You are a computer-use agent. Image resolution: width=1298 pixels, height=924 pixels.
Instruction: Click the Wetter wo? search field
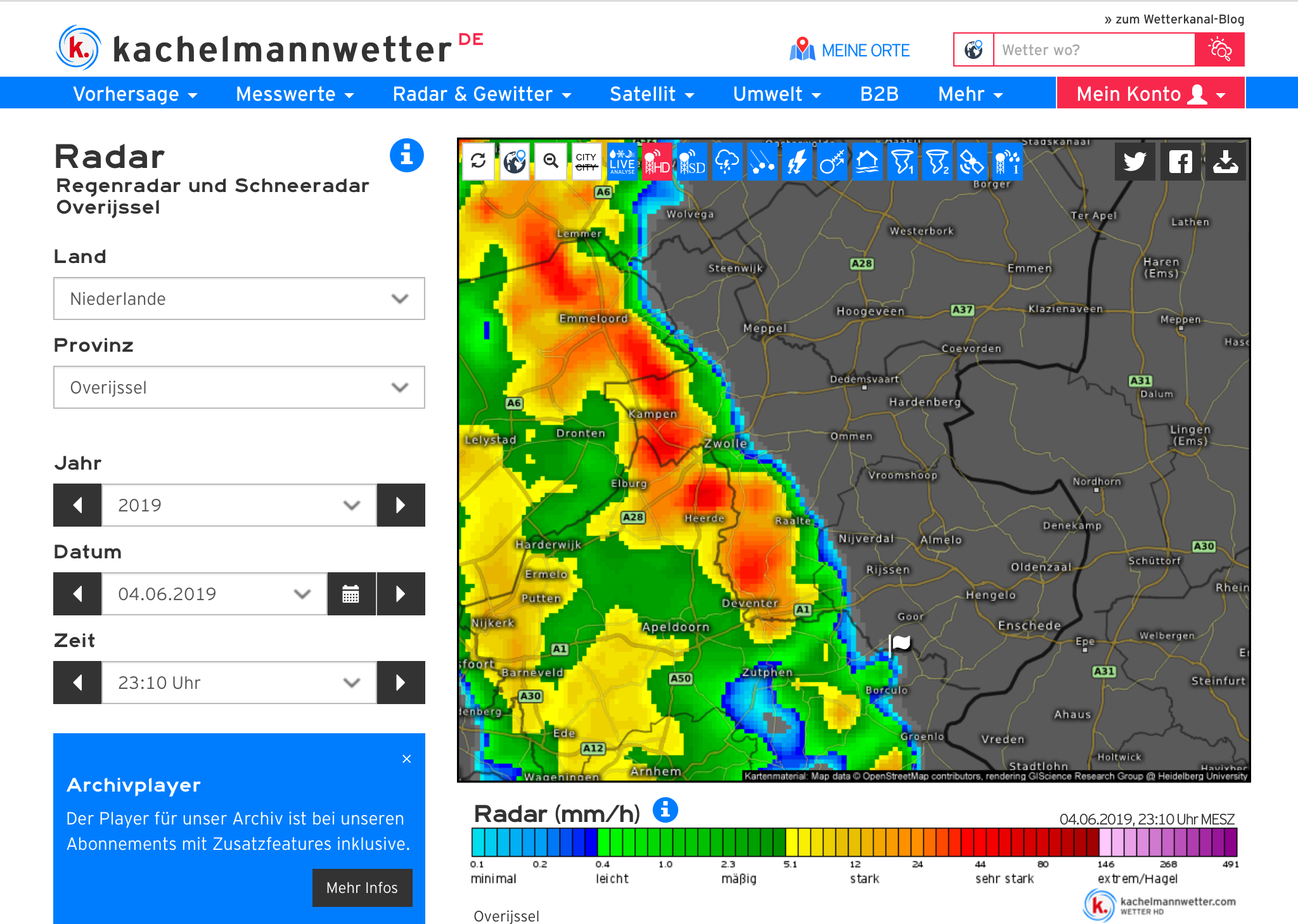pyautogui.click(x=1093, y=50)
